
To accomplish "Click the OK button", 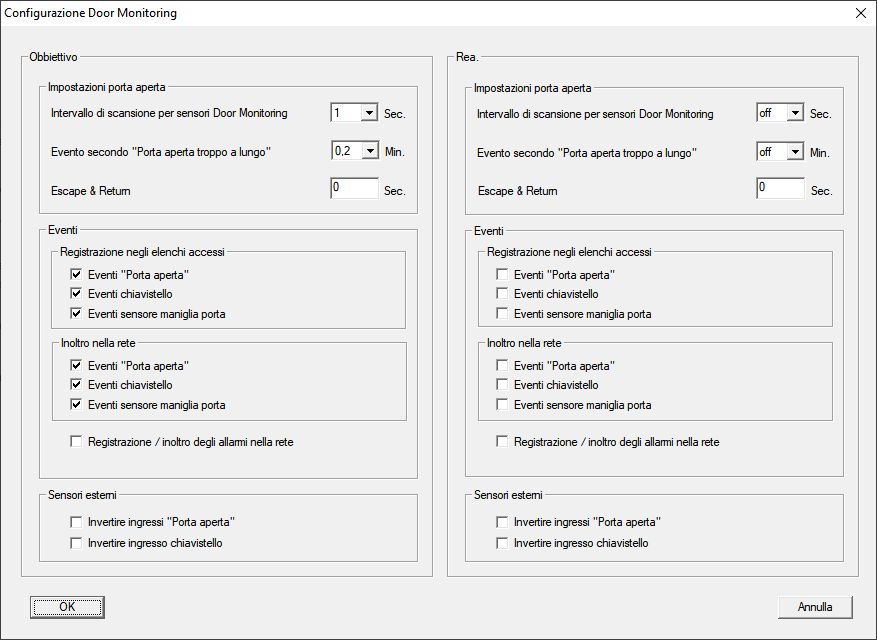I will click(67, 607).
